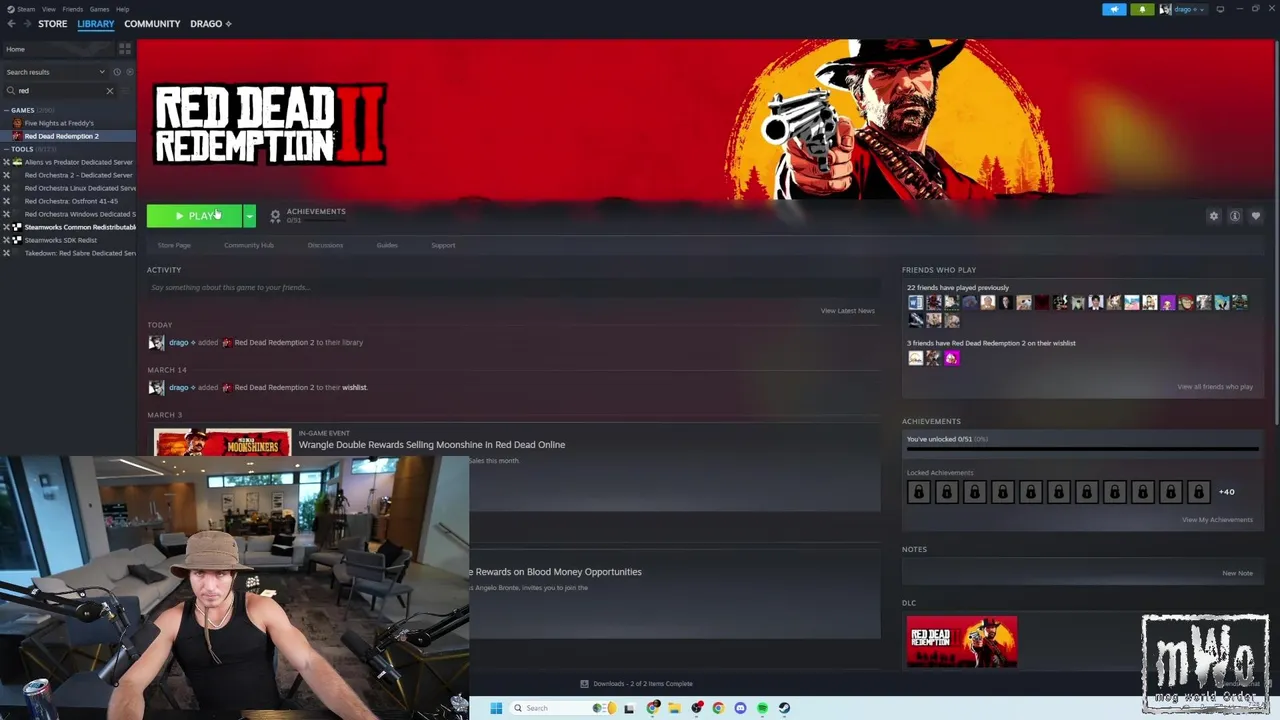Go back with the left arrow
The image size is (1280, 720).
click(x=12, y=24)
